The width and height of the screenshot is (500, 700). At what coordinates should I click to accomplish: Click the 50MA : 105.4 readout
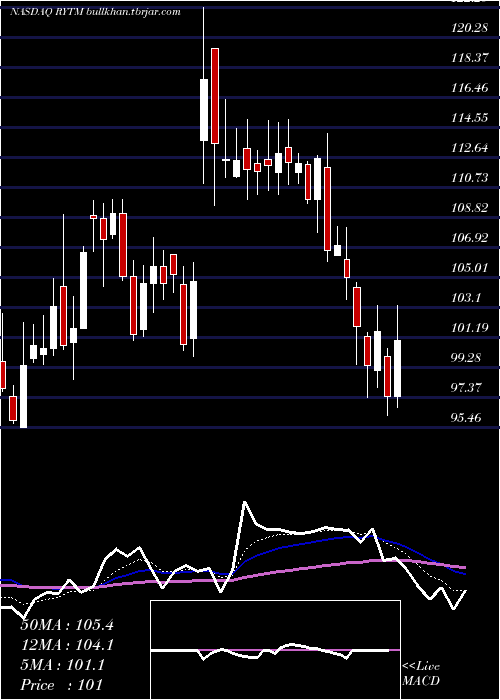[x=67, y=625]
